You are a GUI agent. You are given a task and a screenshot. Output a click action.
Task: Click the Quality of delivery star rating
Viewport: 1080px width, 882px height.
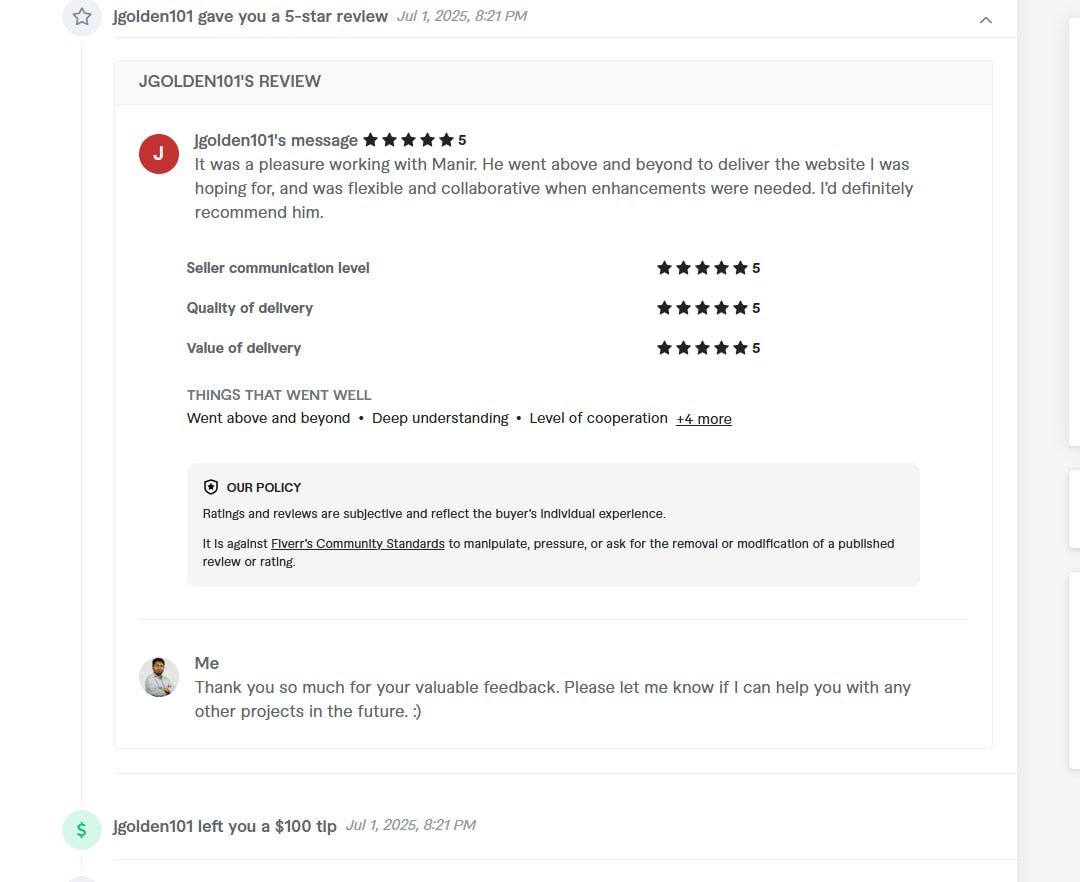click(x=703, y=308)
